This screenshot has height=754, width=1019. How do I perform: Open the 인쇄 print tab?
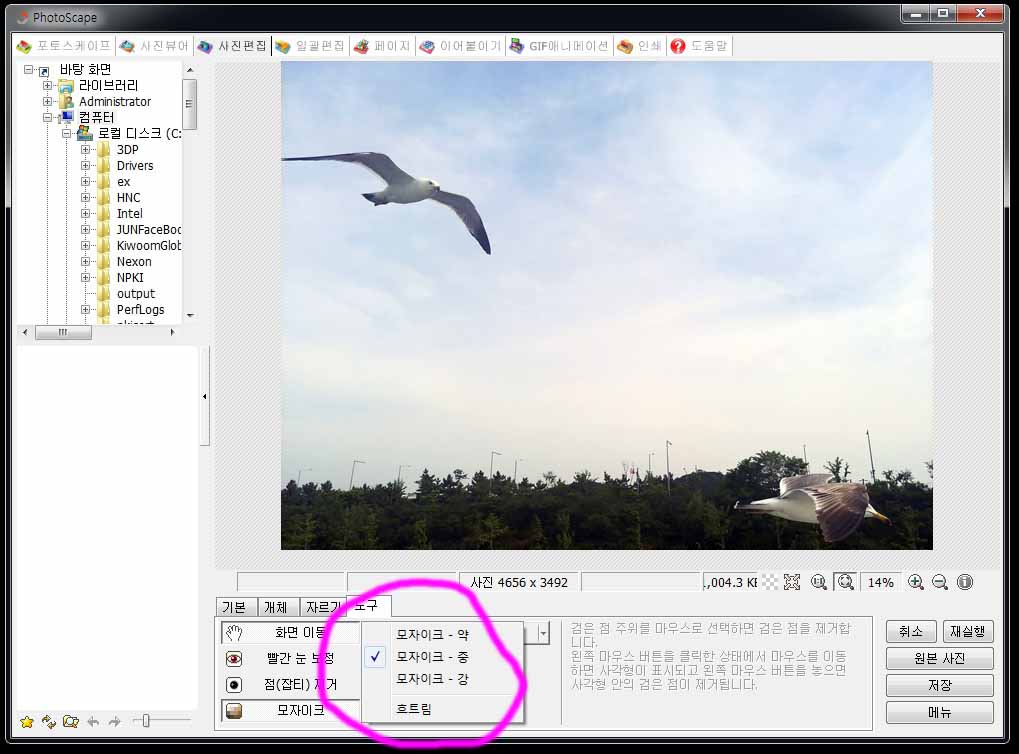tap(639, 46)
